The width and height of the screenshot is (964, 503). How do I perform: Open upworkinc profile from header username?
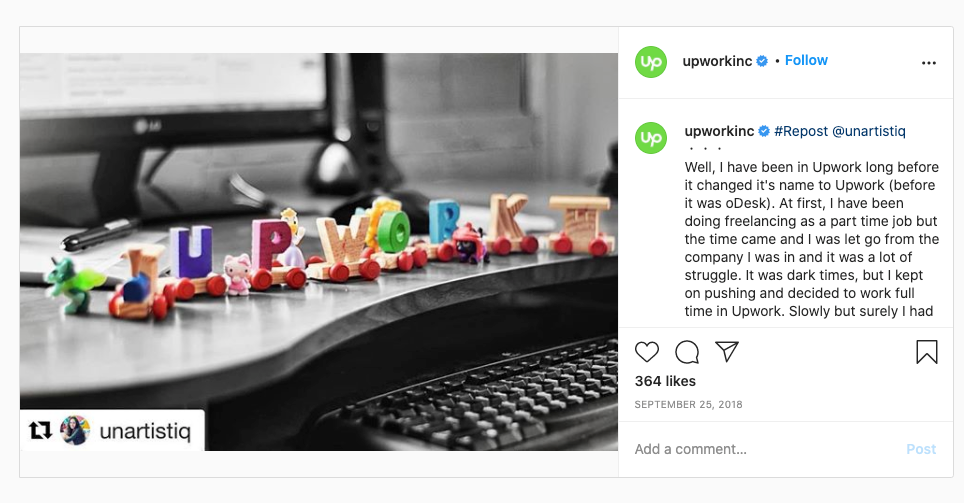(x=717, y=61)
